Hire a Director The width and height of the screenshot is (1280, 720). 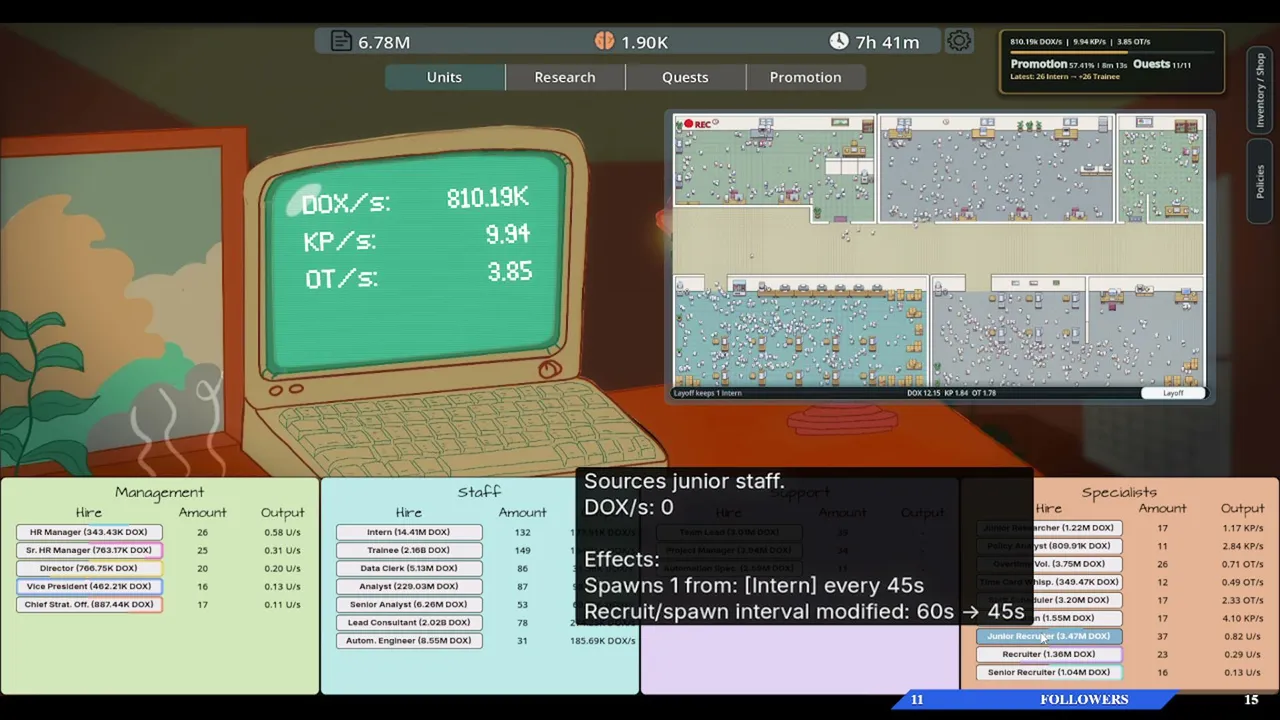pyautogui.click(x=89, y=568)
